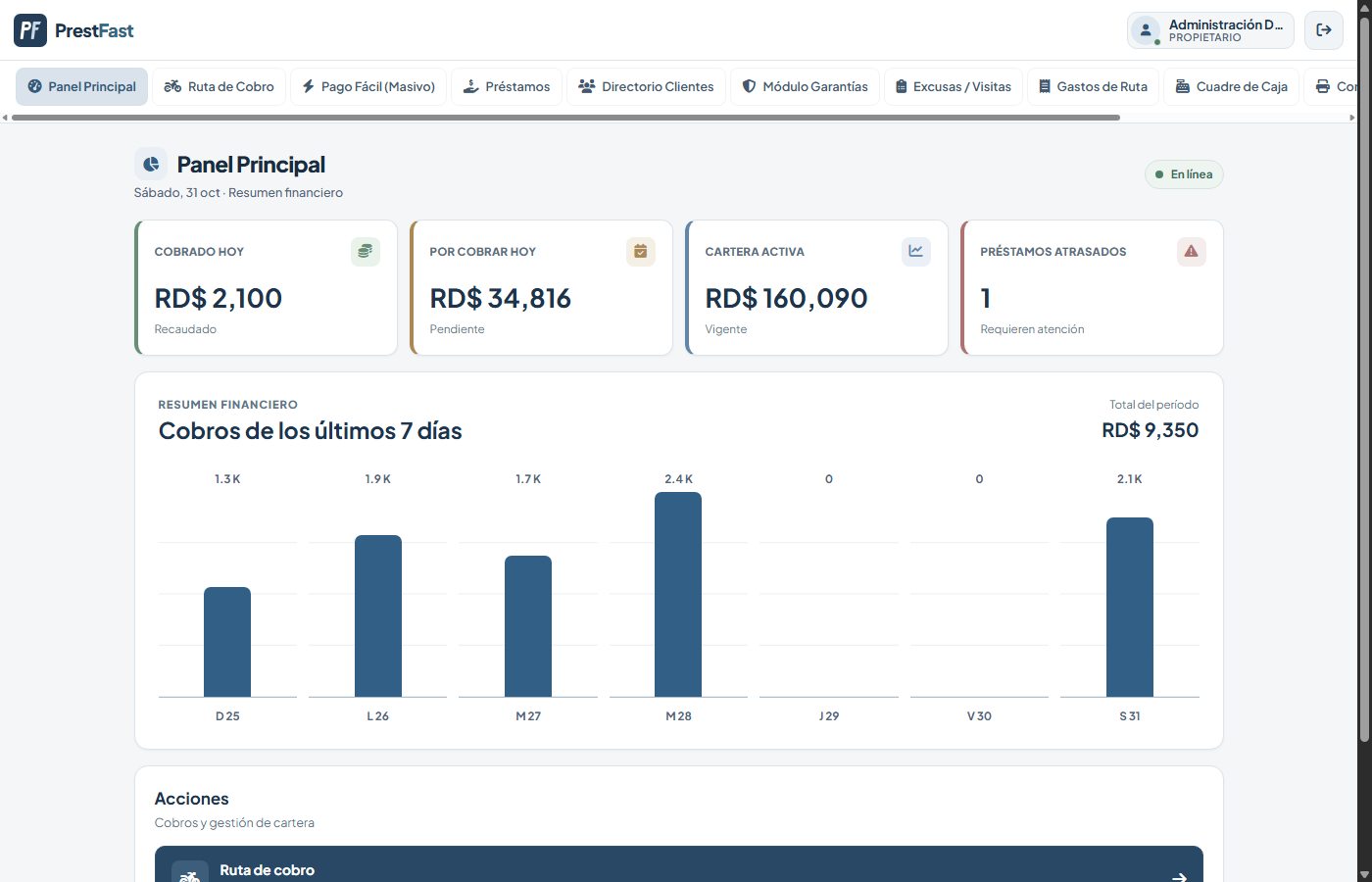Click the RD$ 9,350 period total
Screen dimensions: 1372x882
click(x=1151, y=430)
